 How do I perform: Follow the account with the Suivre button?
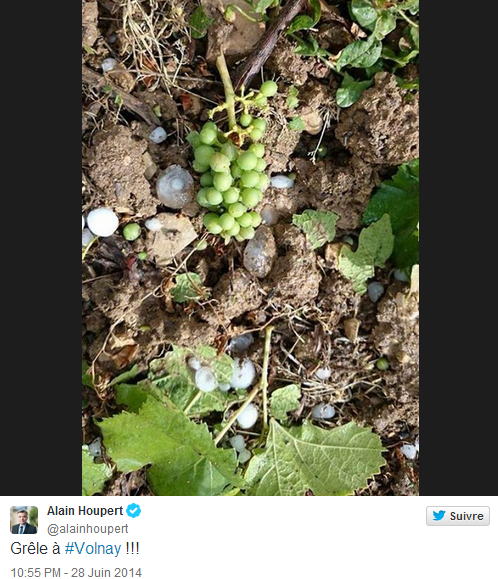[458, 515]
